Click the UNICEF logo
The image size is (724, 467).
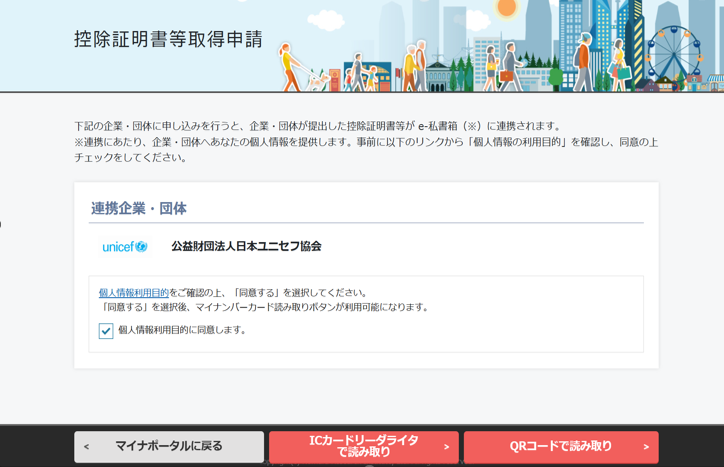[x=125, y=246]
